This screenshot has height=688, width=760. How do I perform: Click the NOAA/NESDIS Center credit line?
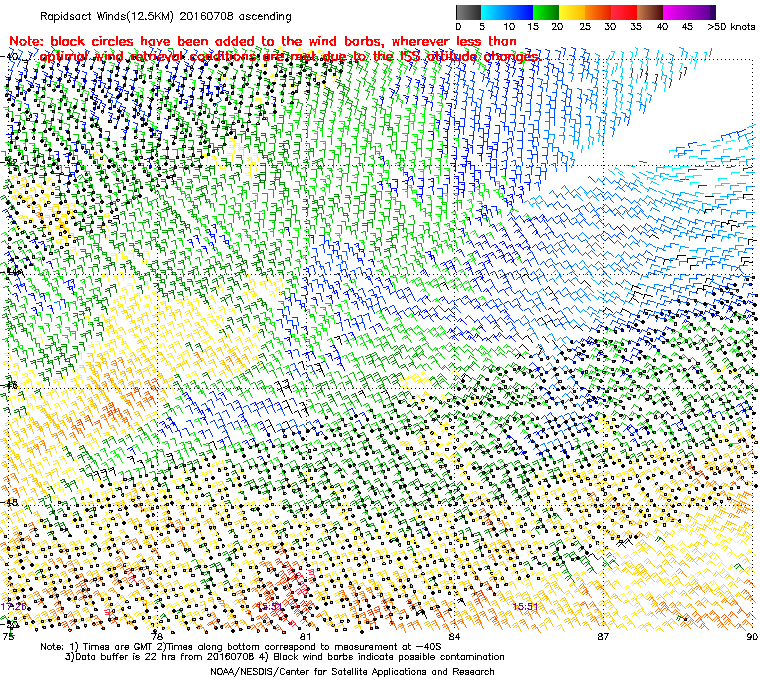pos(352,672)
